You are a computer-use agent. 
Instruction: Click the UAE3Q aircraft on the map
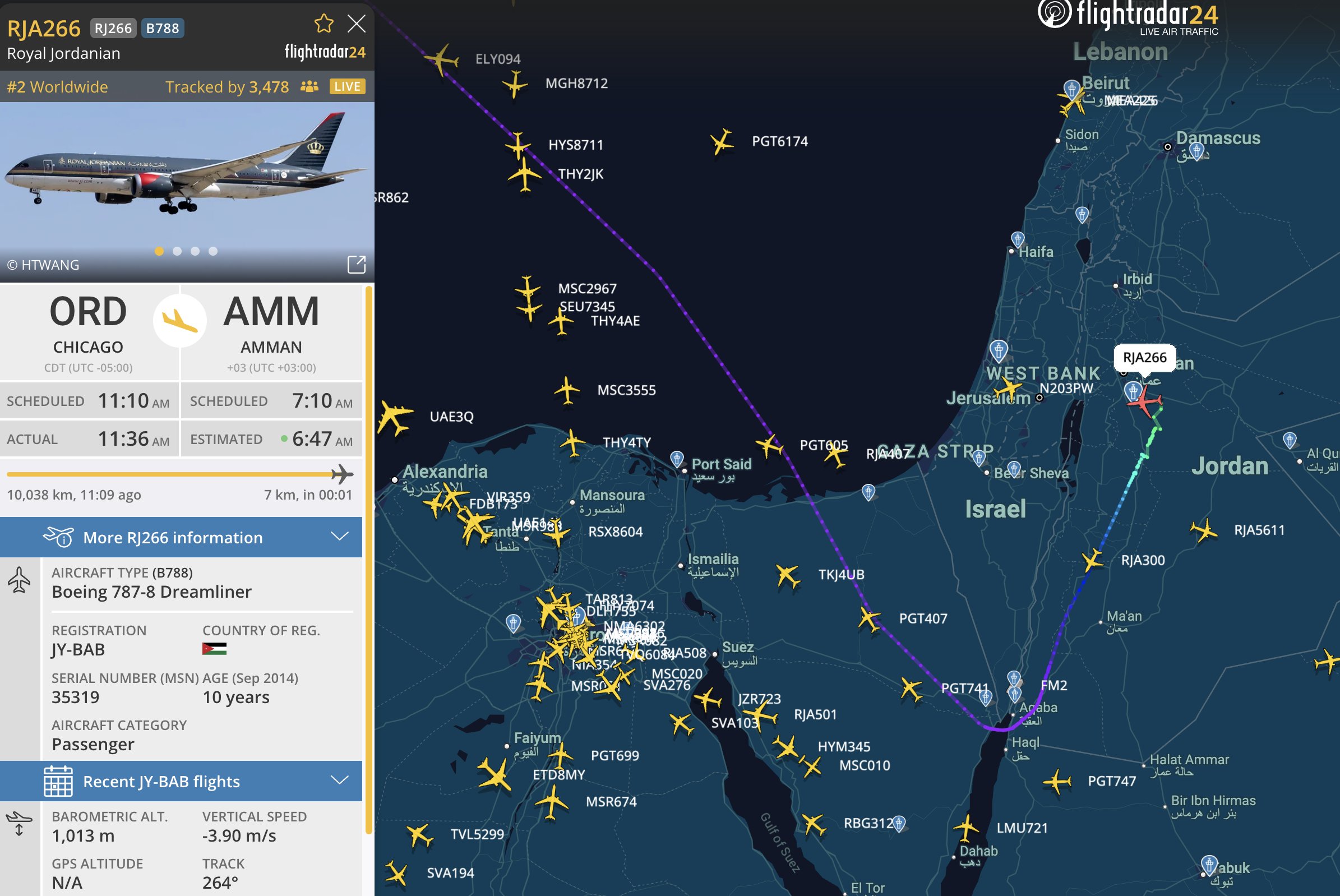click(x=394, y=417)
